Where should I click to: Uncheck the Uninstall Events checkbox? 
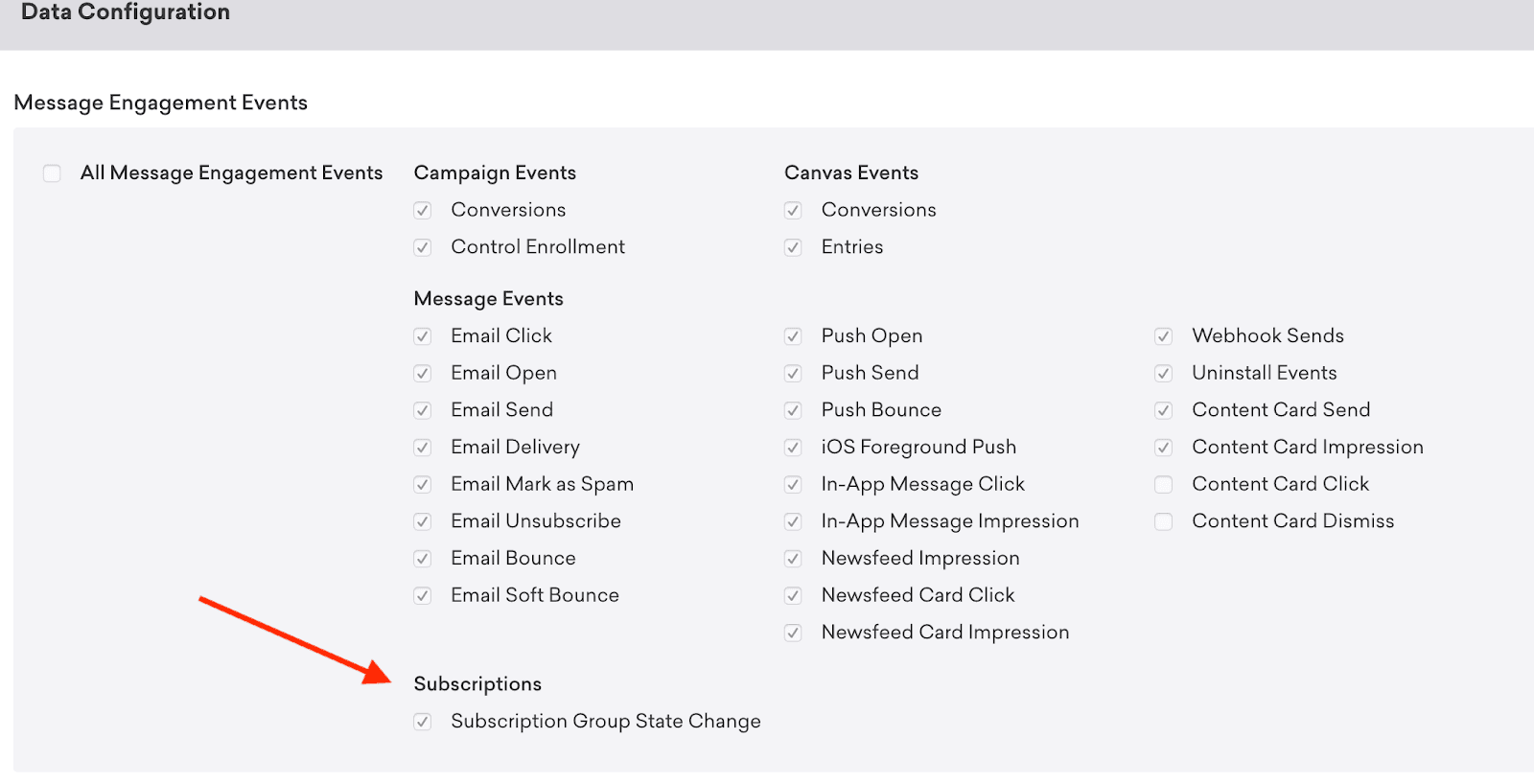tap(1163, 373)
